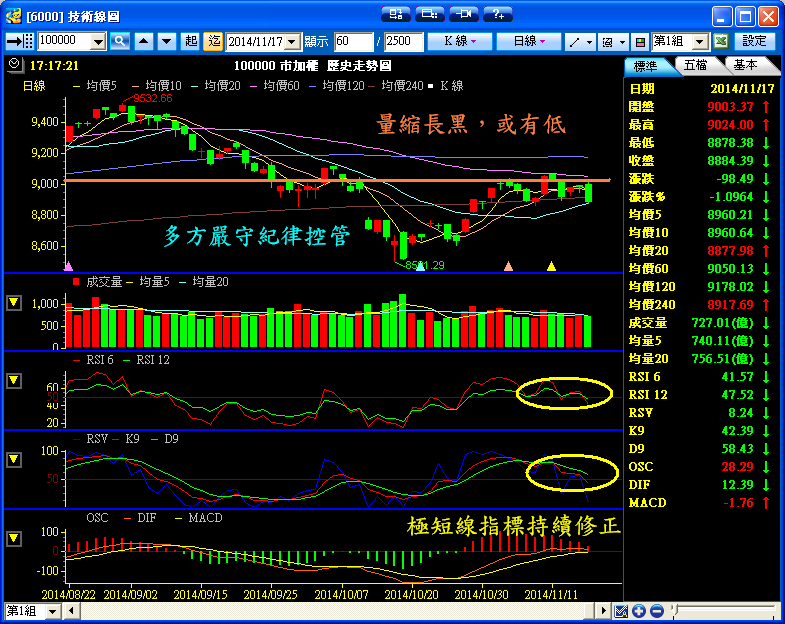Image resolution: width=785 pixels, height=624 pixels.
Task: Adjust the zoom slider at bottom right
Action: point(678,611)
